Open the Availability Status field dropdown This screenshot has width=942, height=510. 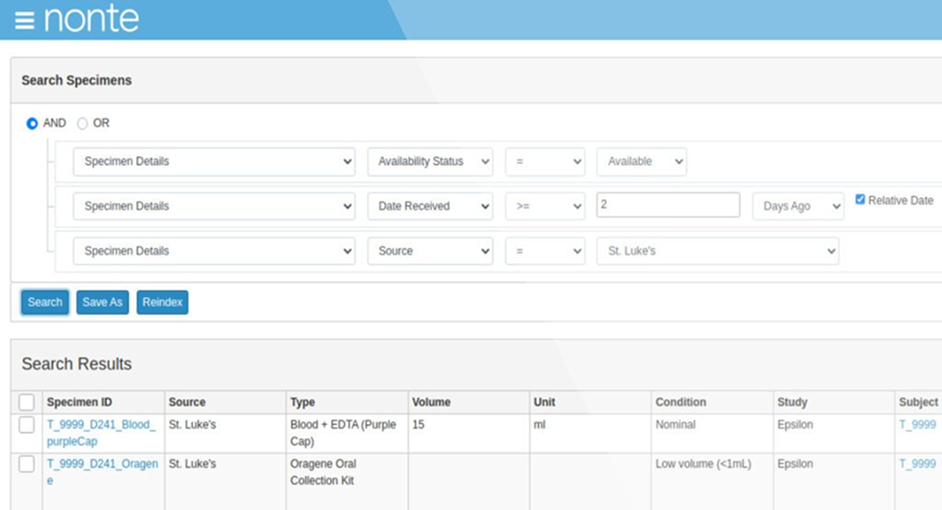tap(429, 161)
